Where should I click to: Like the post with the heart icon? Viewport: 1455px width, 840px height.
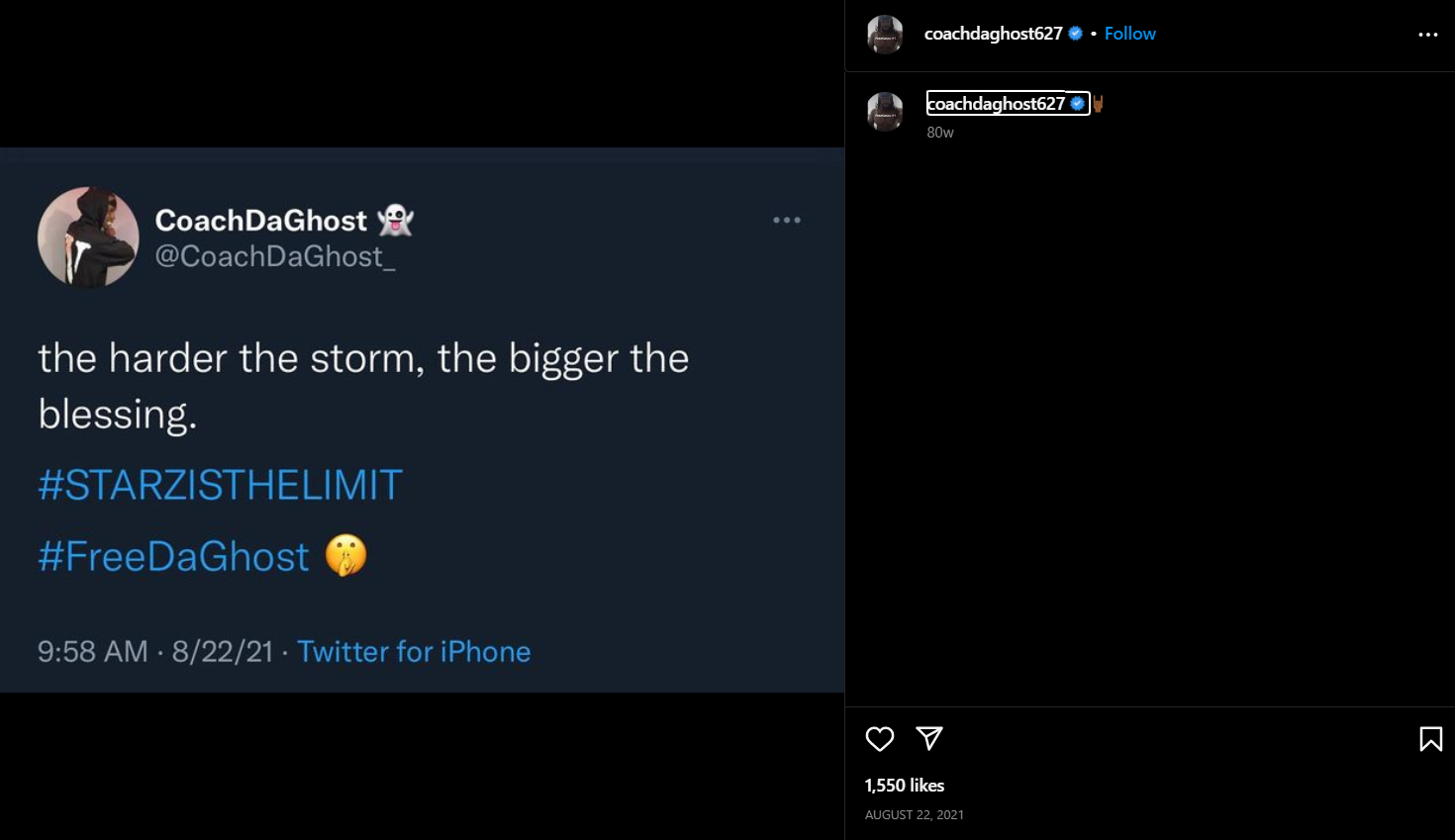pyautogui.click(x=879, y=739)
